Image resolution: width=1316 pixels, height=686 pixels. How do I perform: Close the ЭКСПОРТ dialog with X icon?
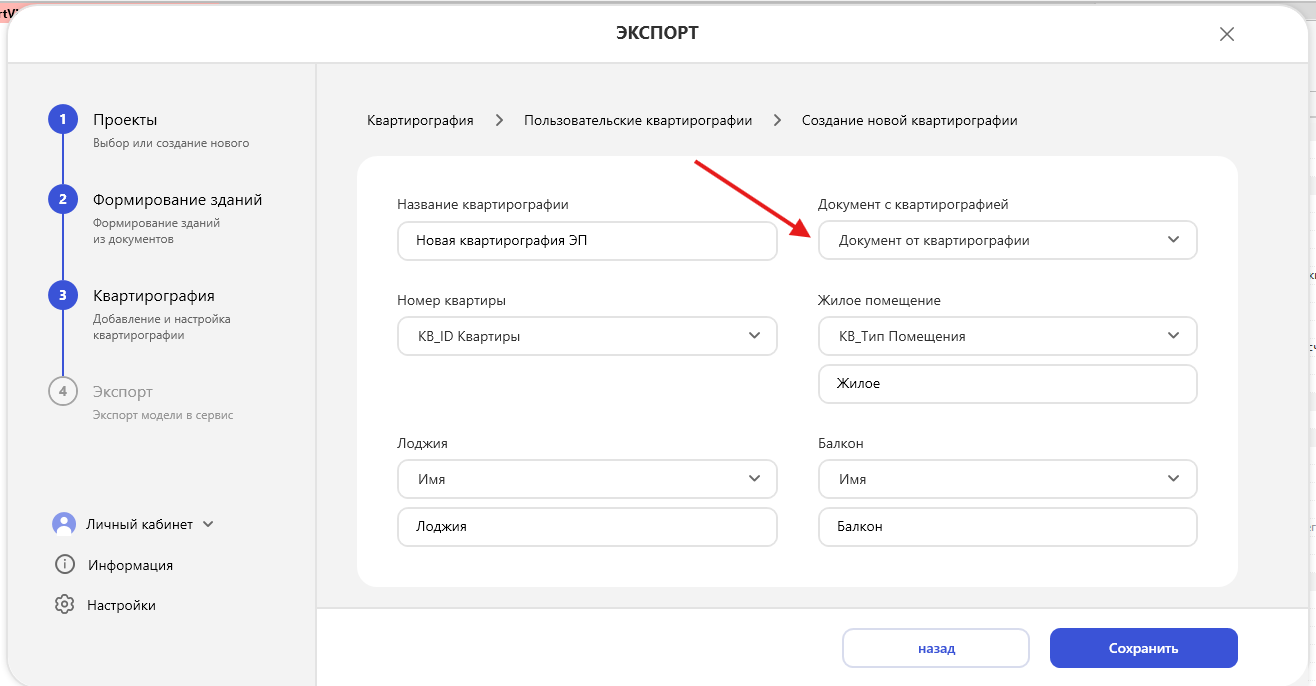point(1227,34)
